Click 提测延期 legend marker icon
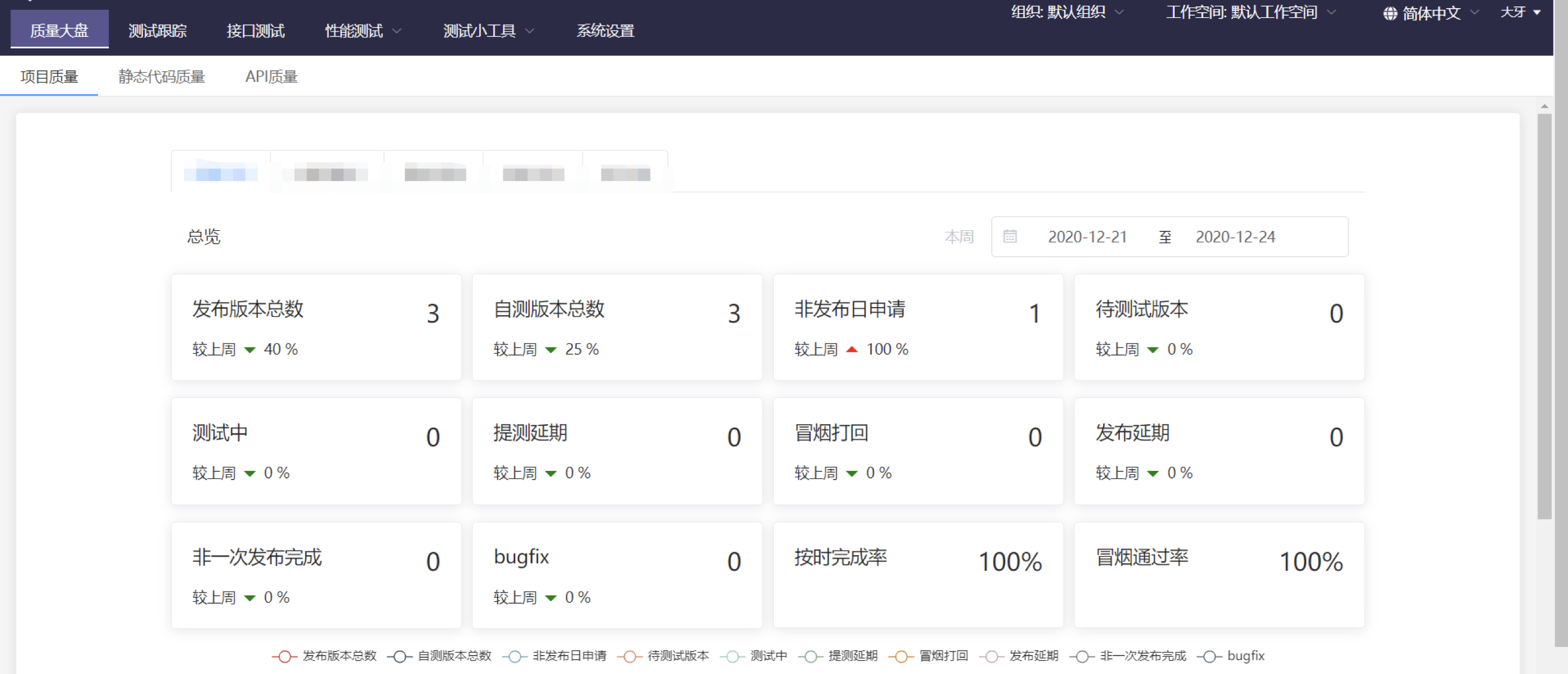The image size is (1568, 674). point(810,656)
